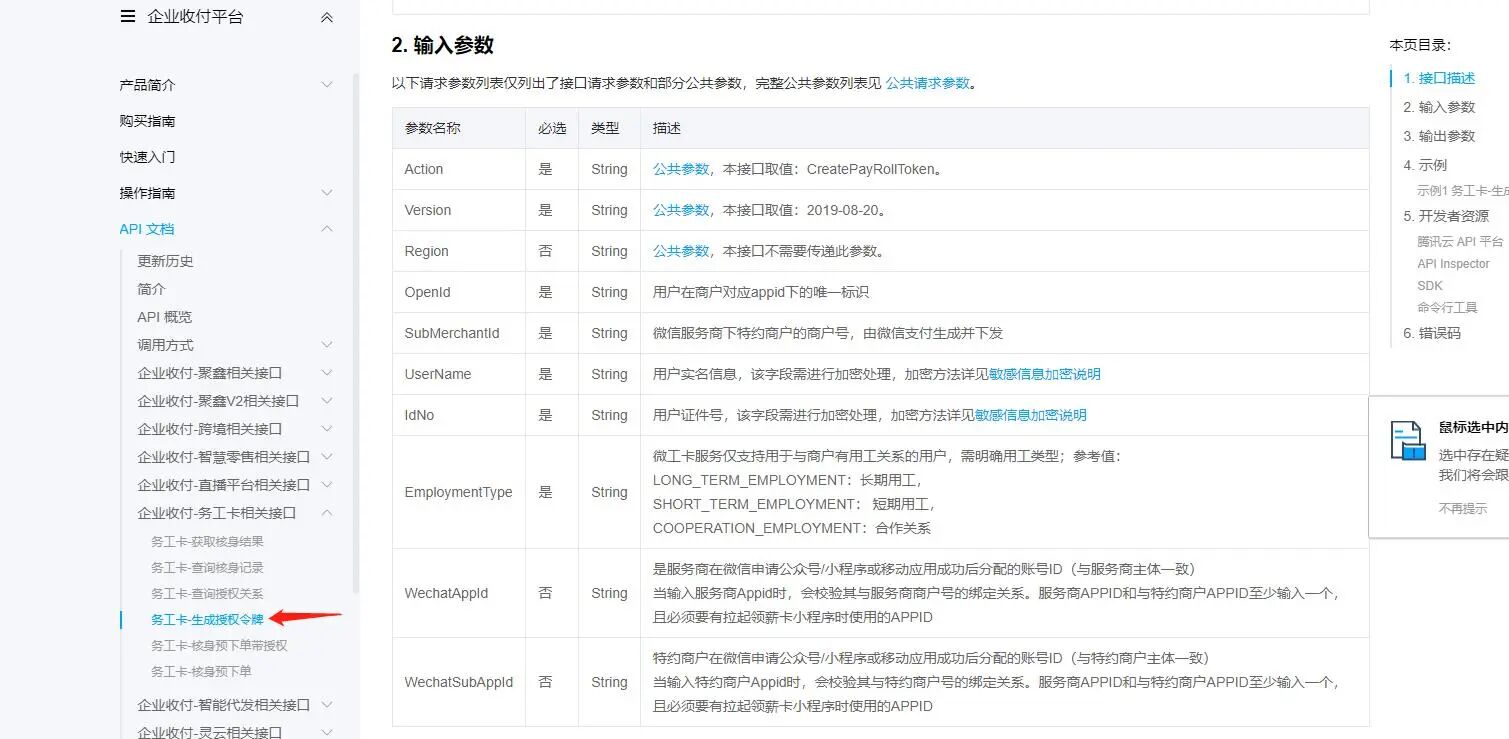Follow the 公共参数 link in the Action row
Screen dimensions: 1509x739
[681, 169]
